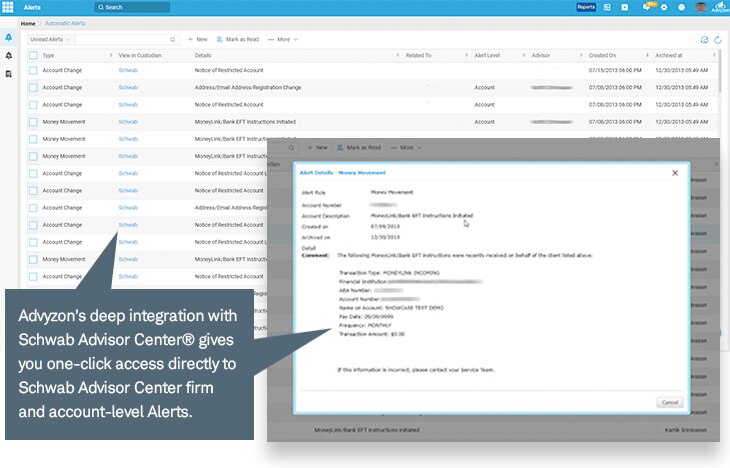Open Schwab link in Address/Email change row
This screenshot has width=730, height=468.
(x=128, y=88)
